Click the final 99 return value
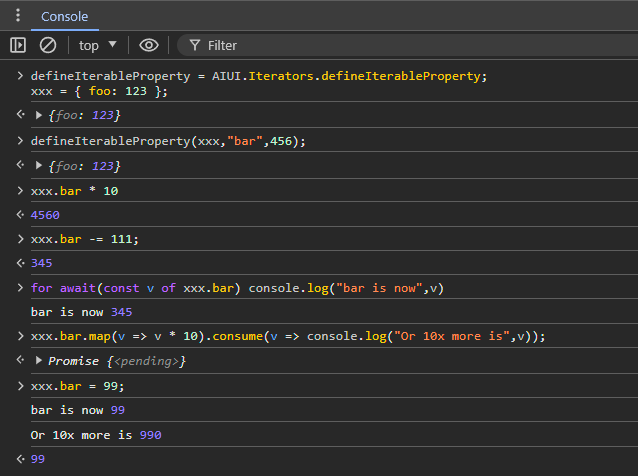Screen dimensions: 638x476 click(38, 459)
